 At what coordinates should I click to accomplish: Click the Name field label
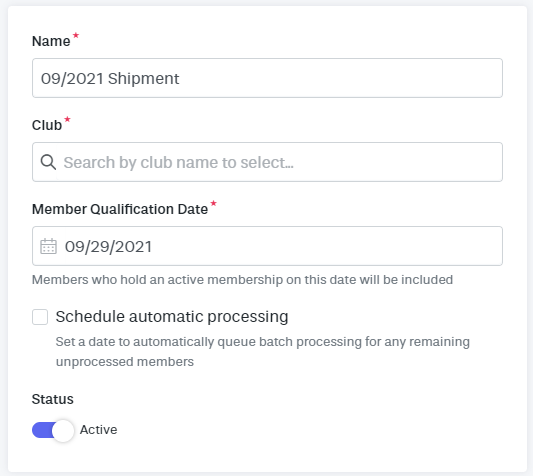(x=51, y=41)
